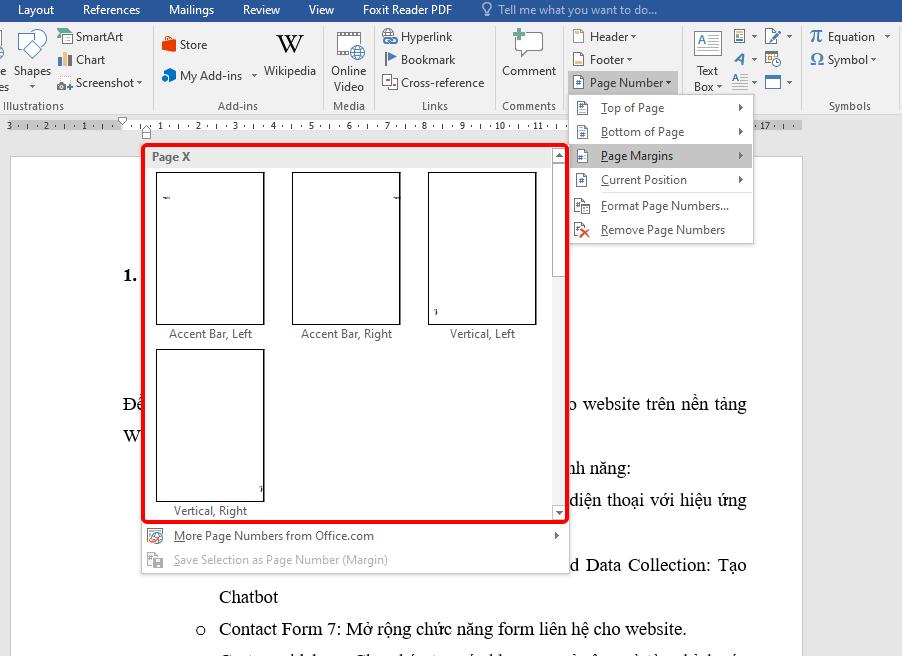Insert a new Comment
The image size is (902, 656).
tap(528, 55)
